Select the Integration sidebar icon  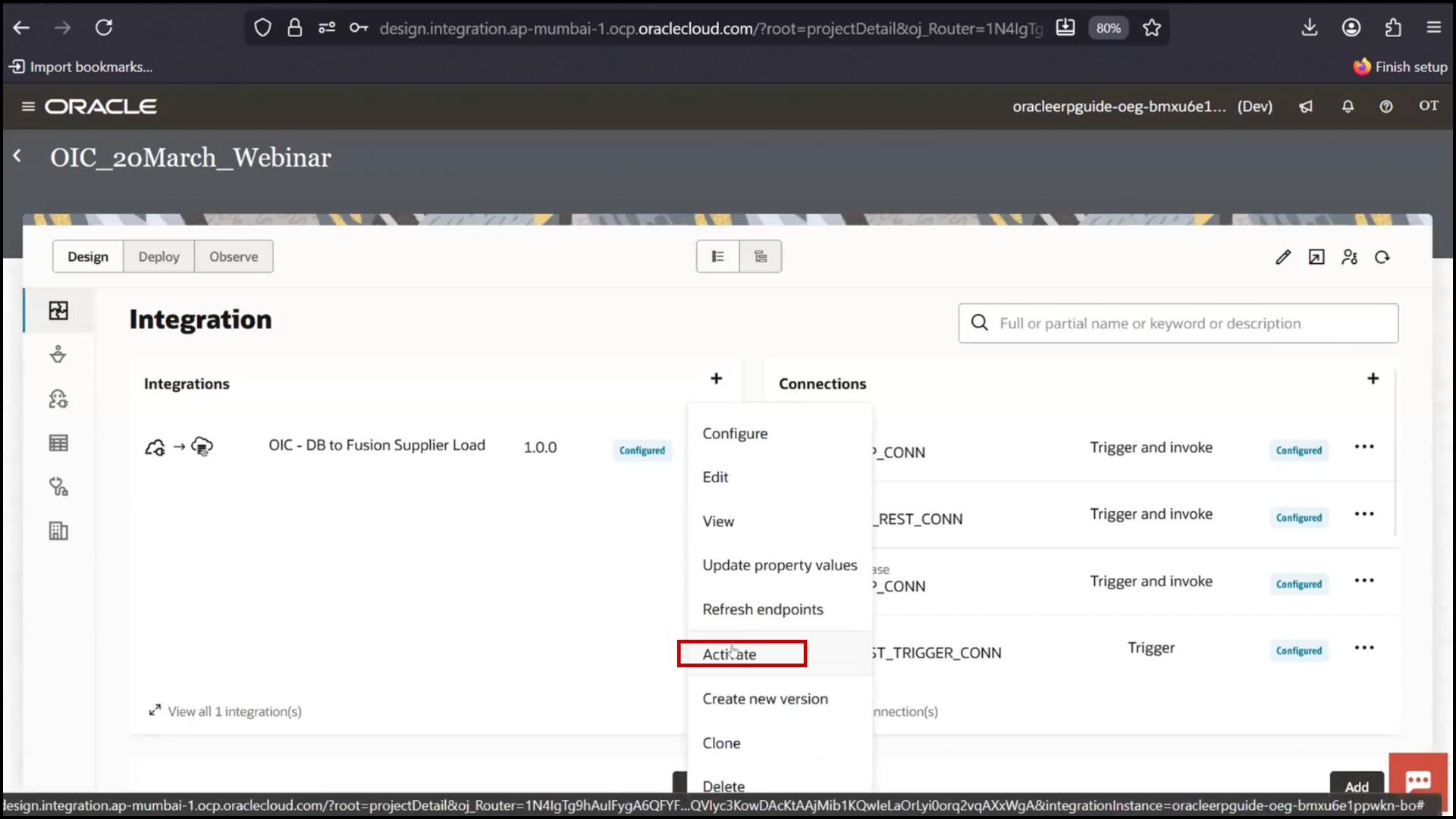coord(58,310)
